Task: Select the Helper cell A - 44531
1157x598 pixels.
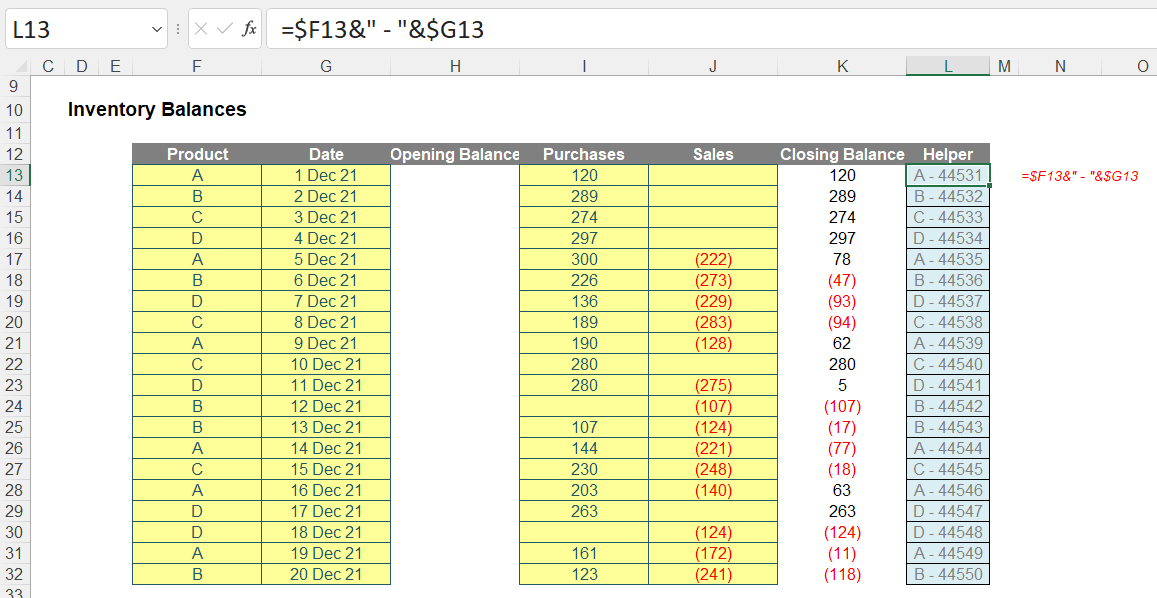Action: (947, 175)
